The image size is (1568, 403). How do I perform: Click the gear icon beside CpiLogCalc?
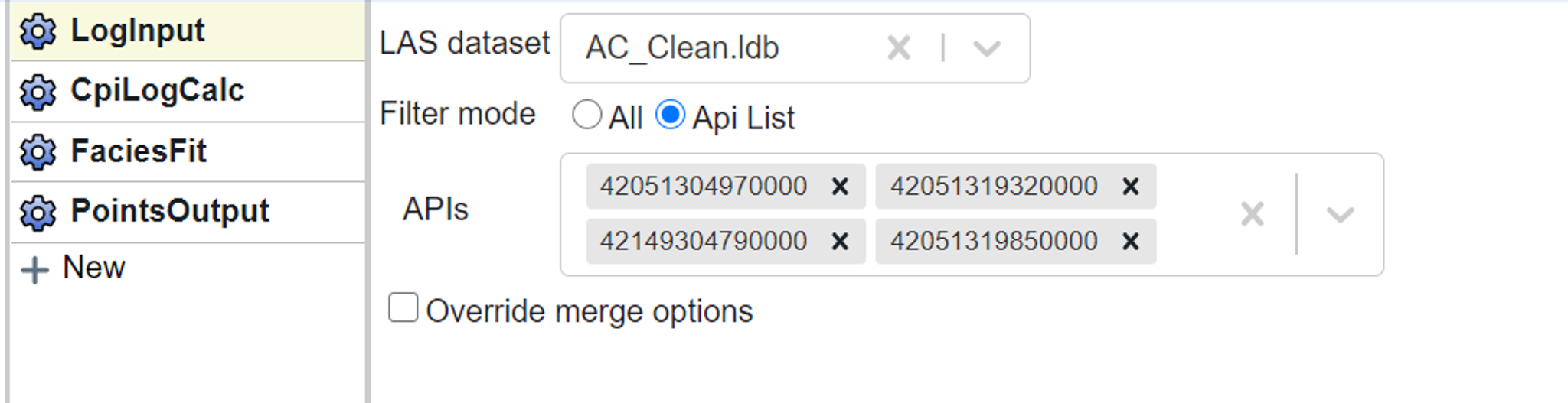coord(38,93)
